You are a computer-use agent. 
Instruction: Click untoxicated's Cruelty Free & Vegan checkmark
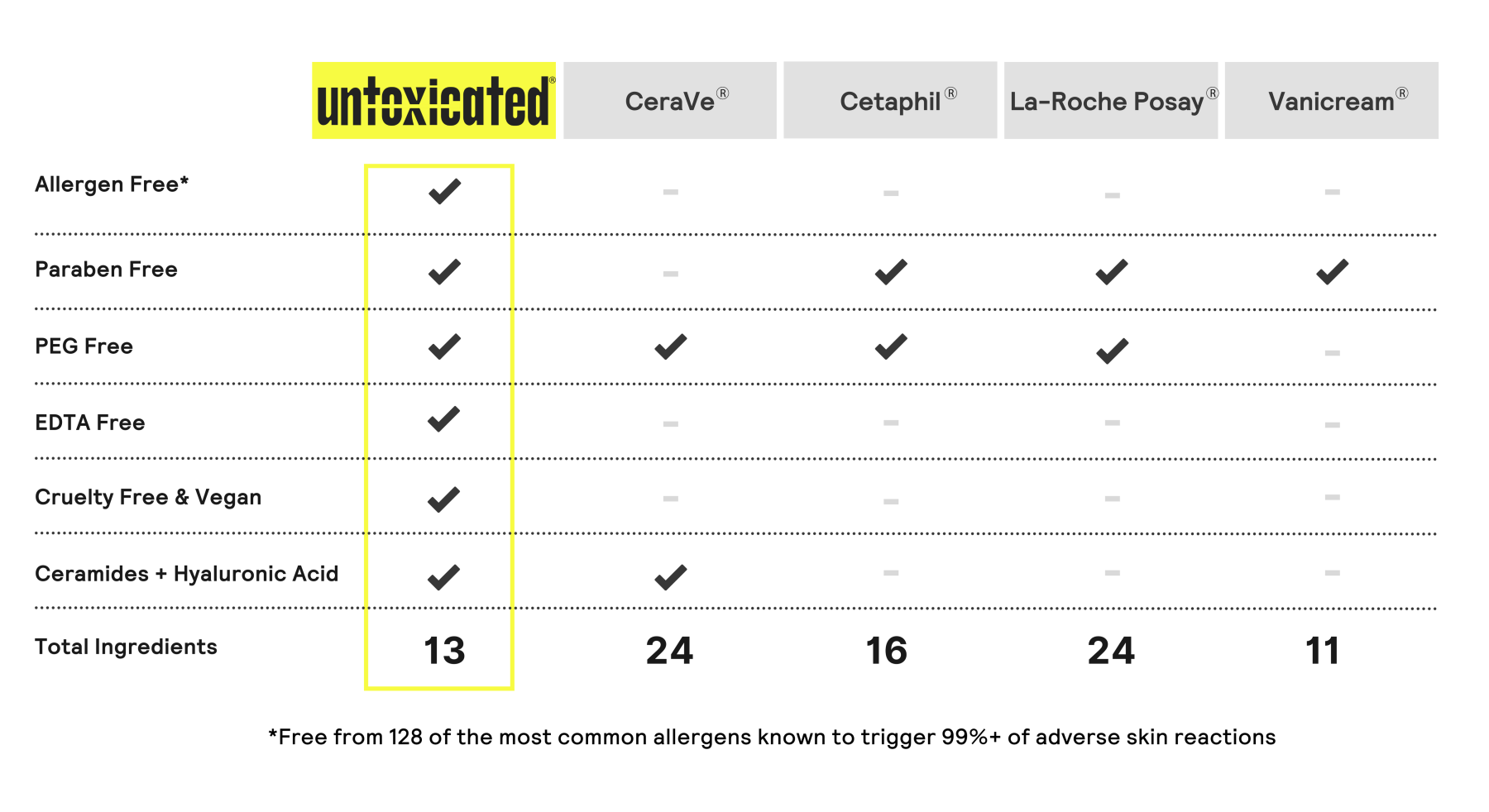point(444,499)
